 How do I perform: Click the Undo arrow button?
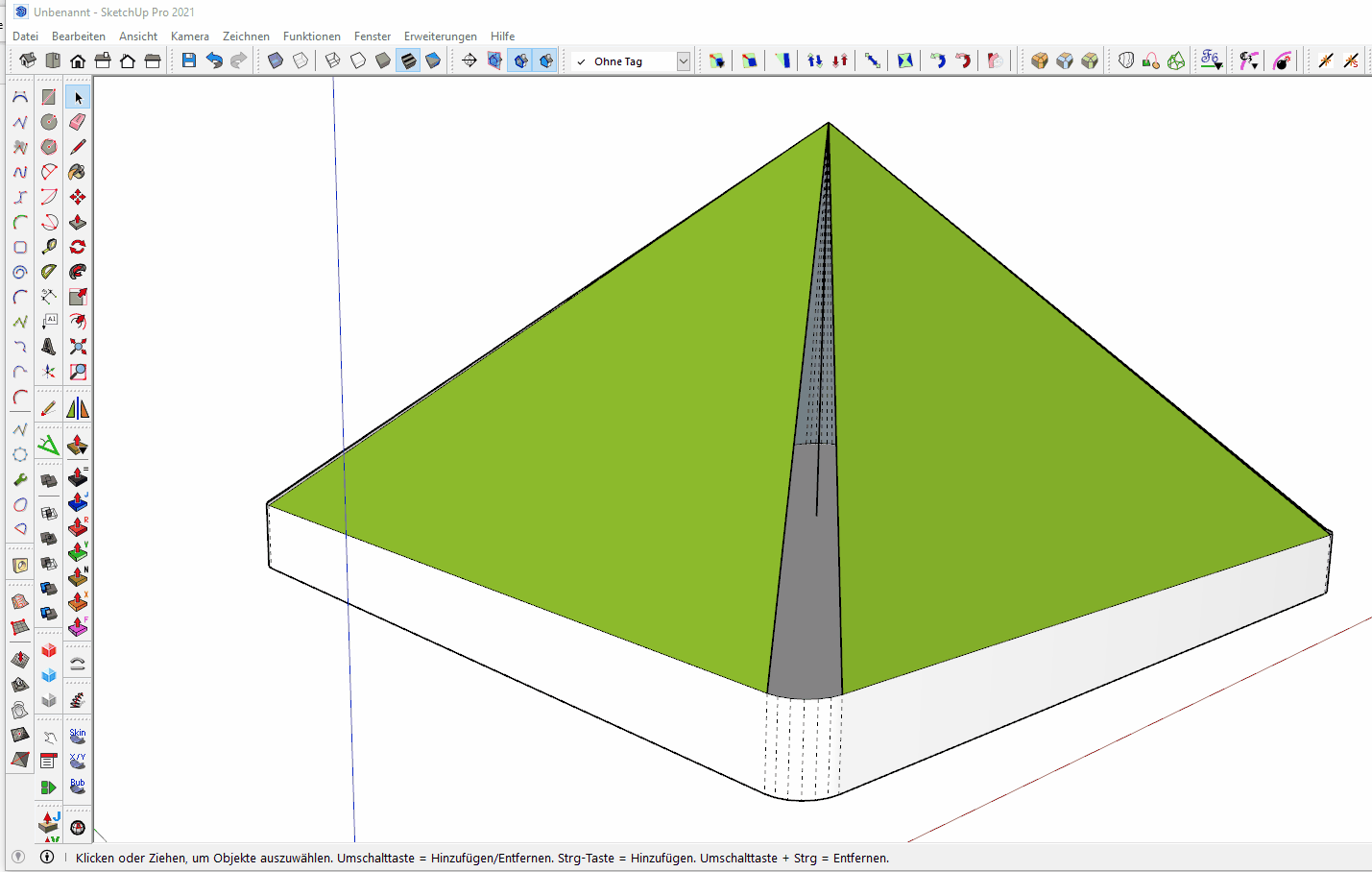214,61
